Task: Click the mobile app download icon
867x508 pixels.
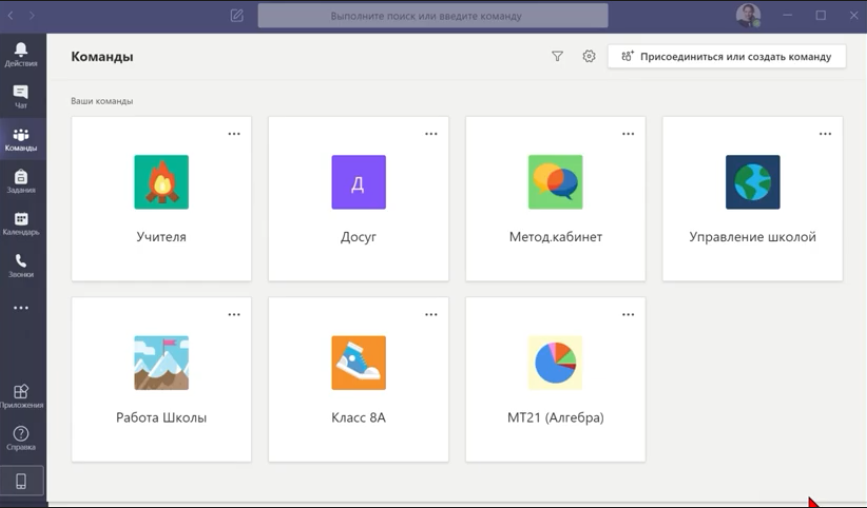Action: [21, 481]
